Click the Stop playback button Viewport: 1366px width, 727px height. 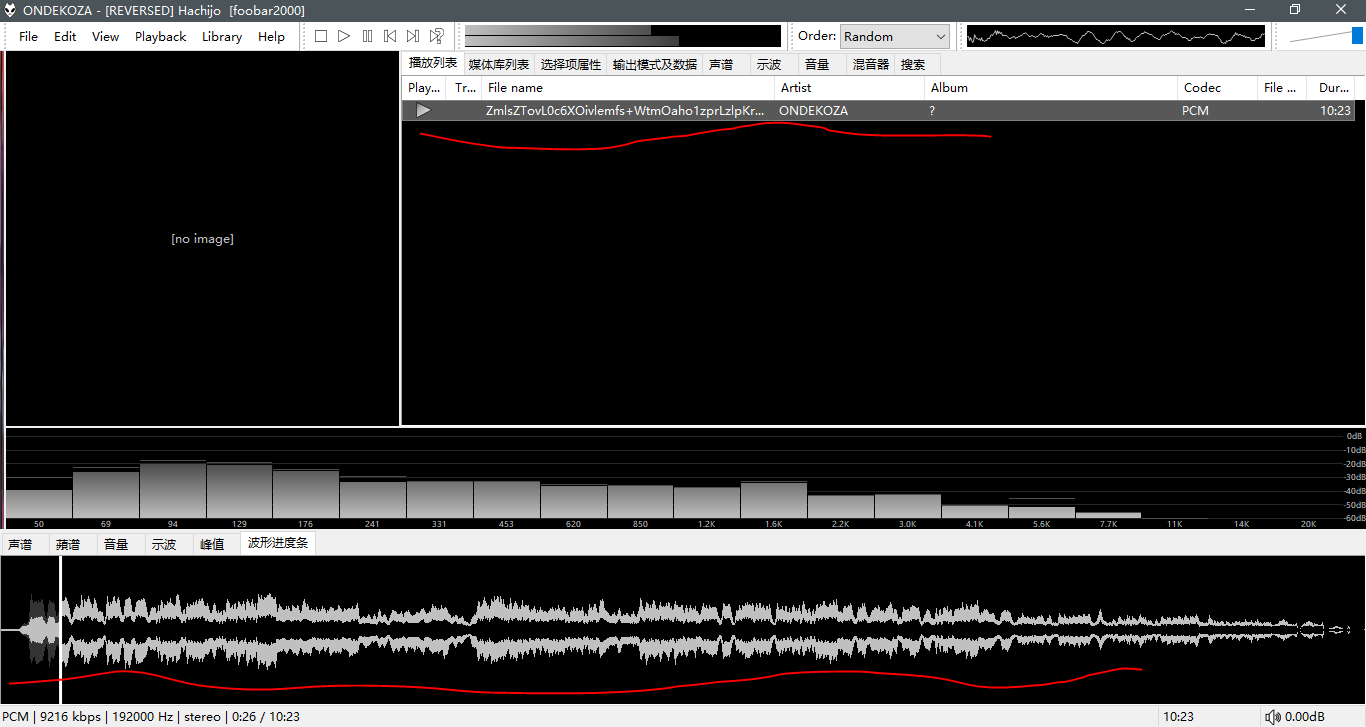pos(321,36)
